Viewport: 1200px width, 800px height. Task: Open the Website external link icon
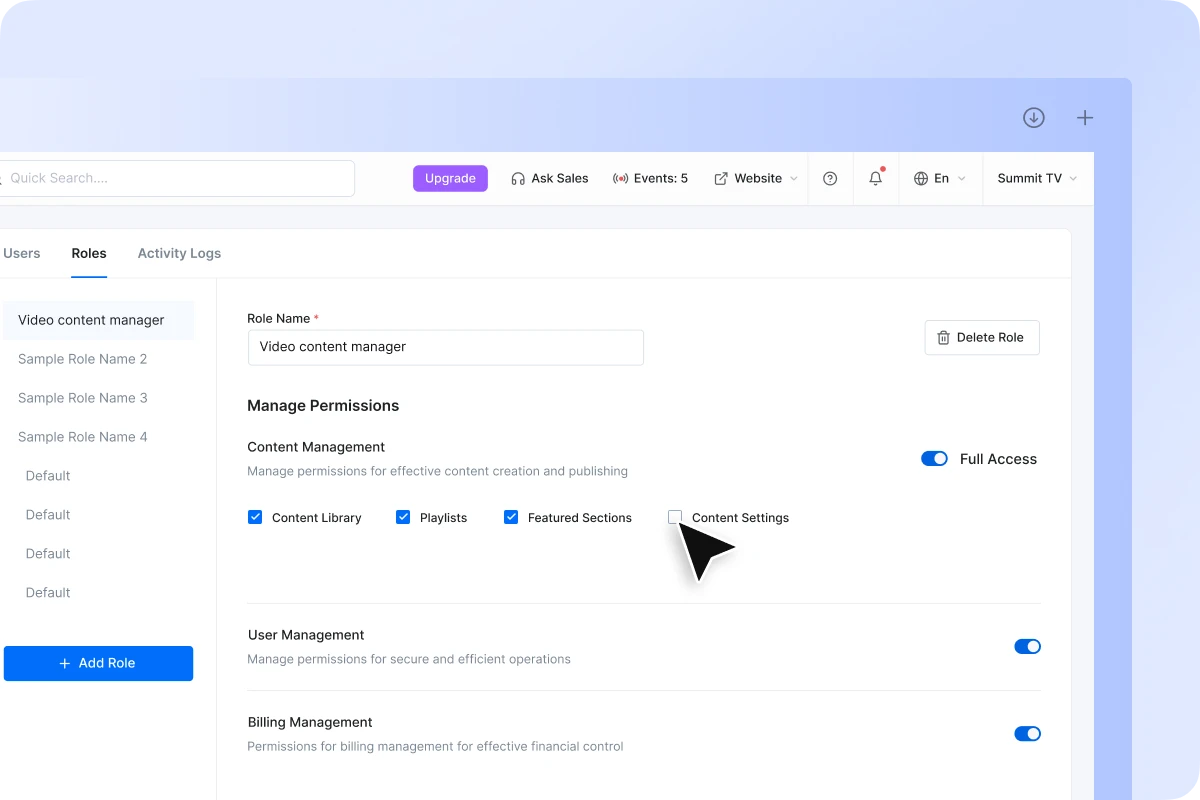click(721, 178)
